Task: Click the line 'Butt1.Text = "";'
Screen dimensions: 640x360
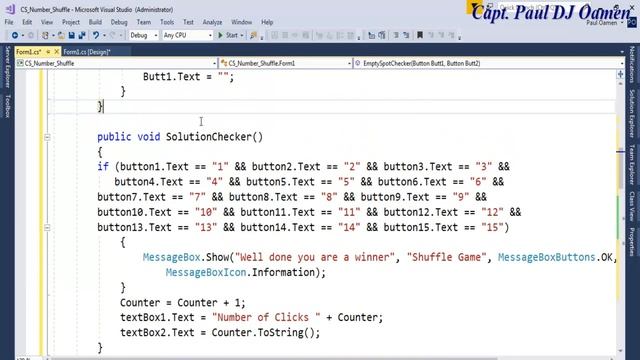Action: [189, 77]
